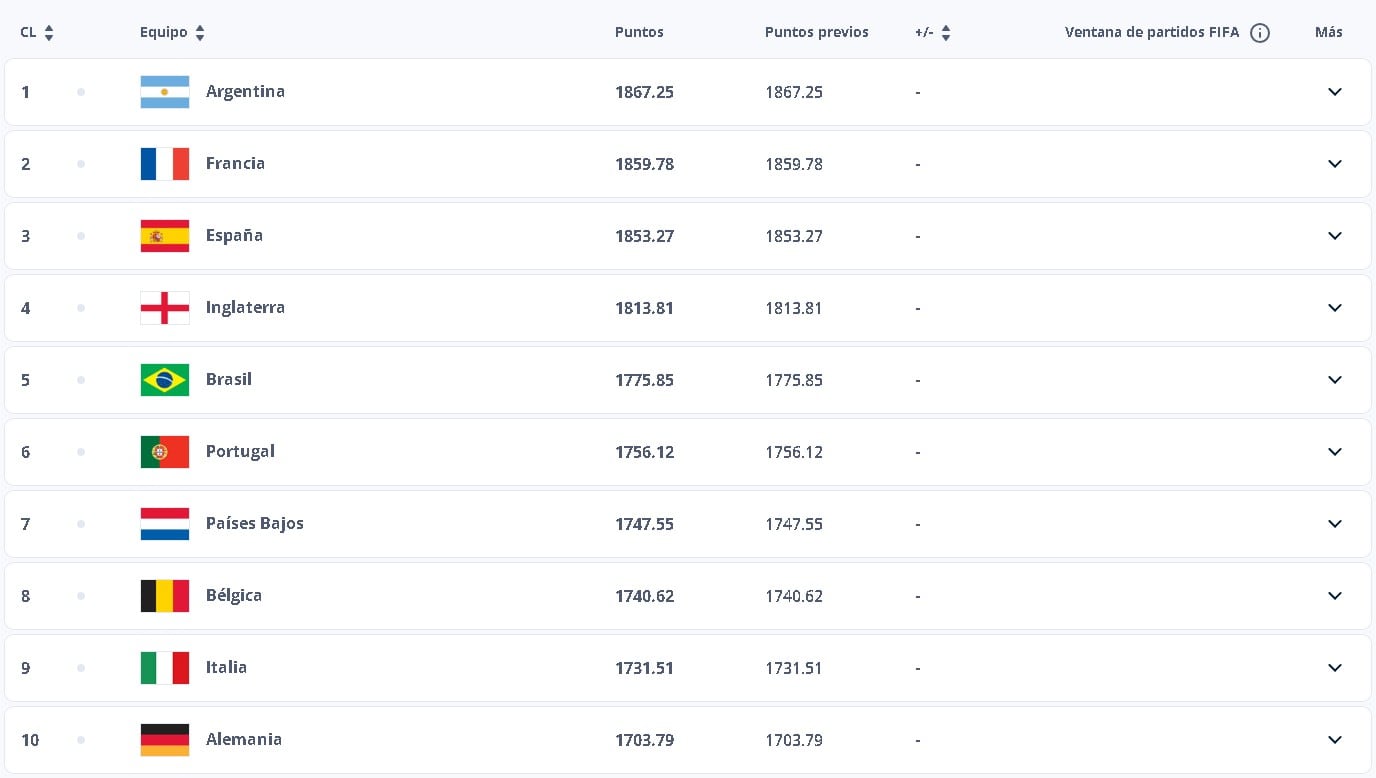Click rank number 5 for Brasil

(x=26, y=380)
